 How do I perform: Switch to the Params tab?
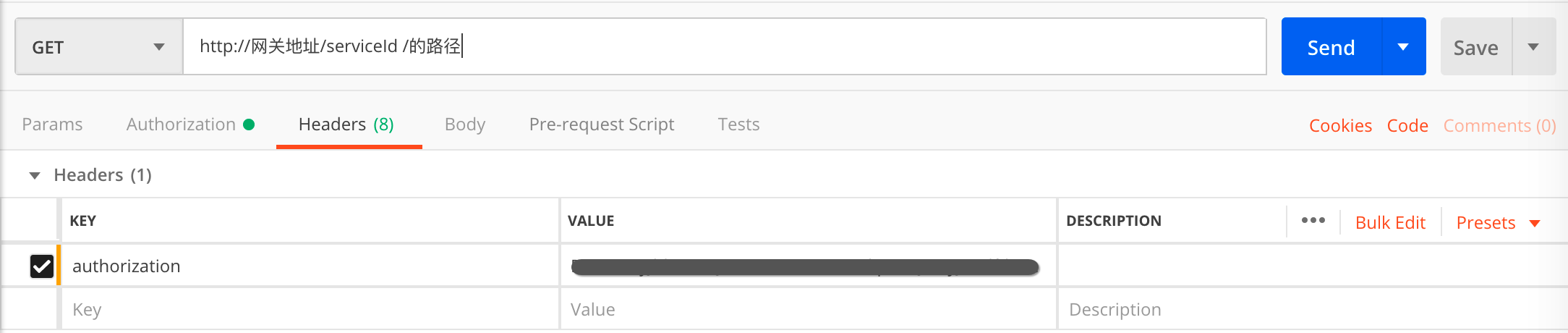(52, 125)
